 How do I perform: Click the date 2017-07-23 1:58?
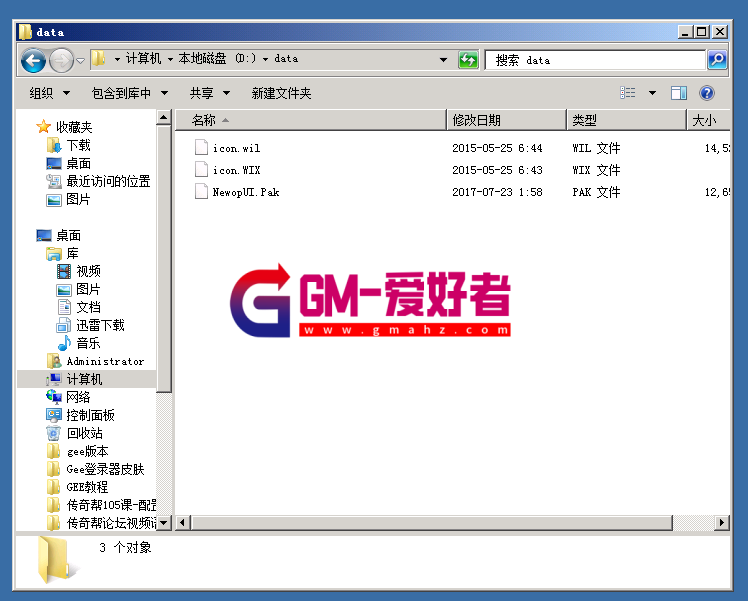tap(497, 192)
